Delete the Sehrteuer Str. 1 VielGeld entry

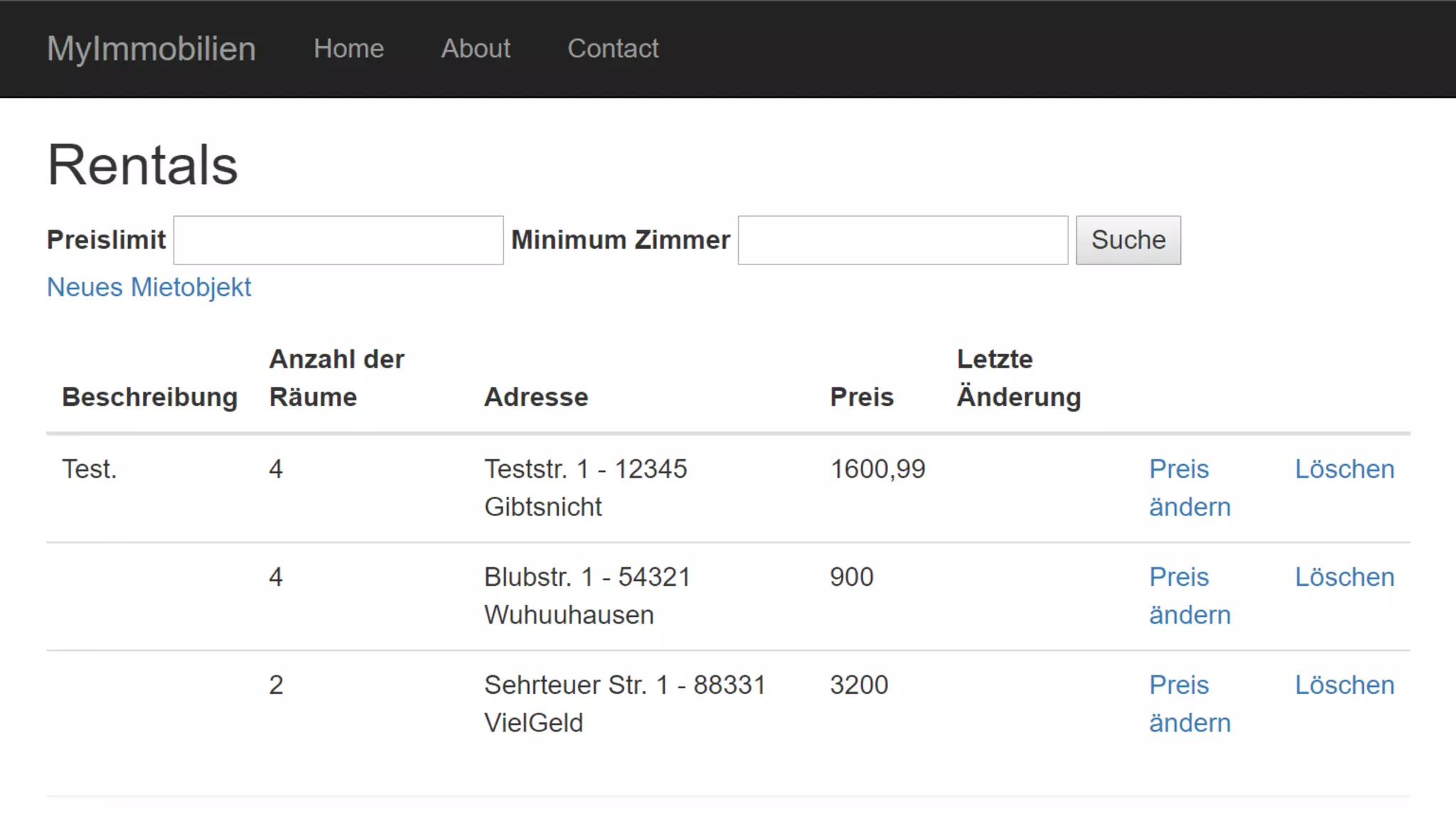(1344, 685)
